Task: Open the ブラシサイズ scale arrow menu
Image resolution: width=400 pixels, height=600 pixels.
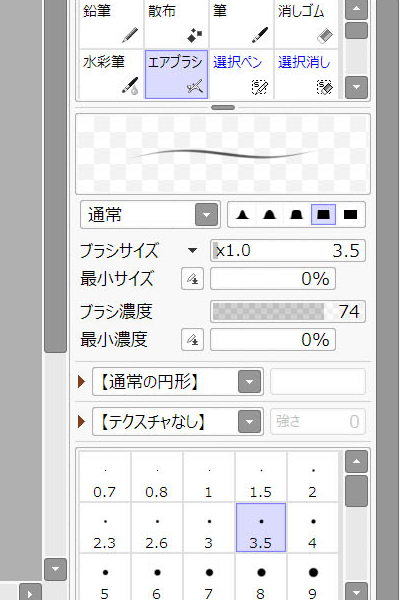Action: coord(193,251)
